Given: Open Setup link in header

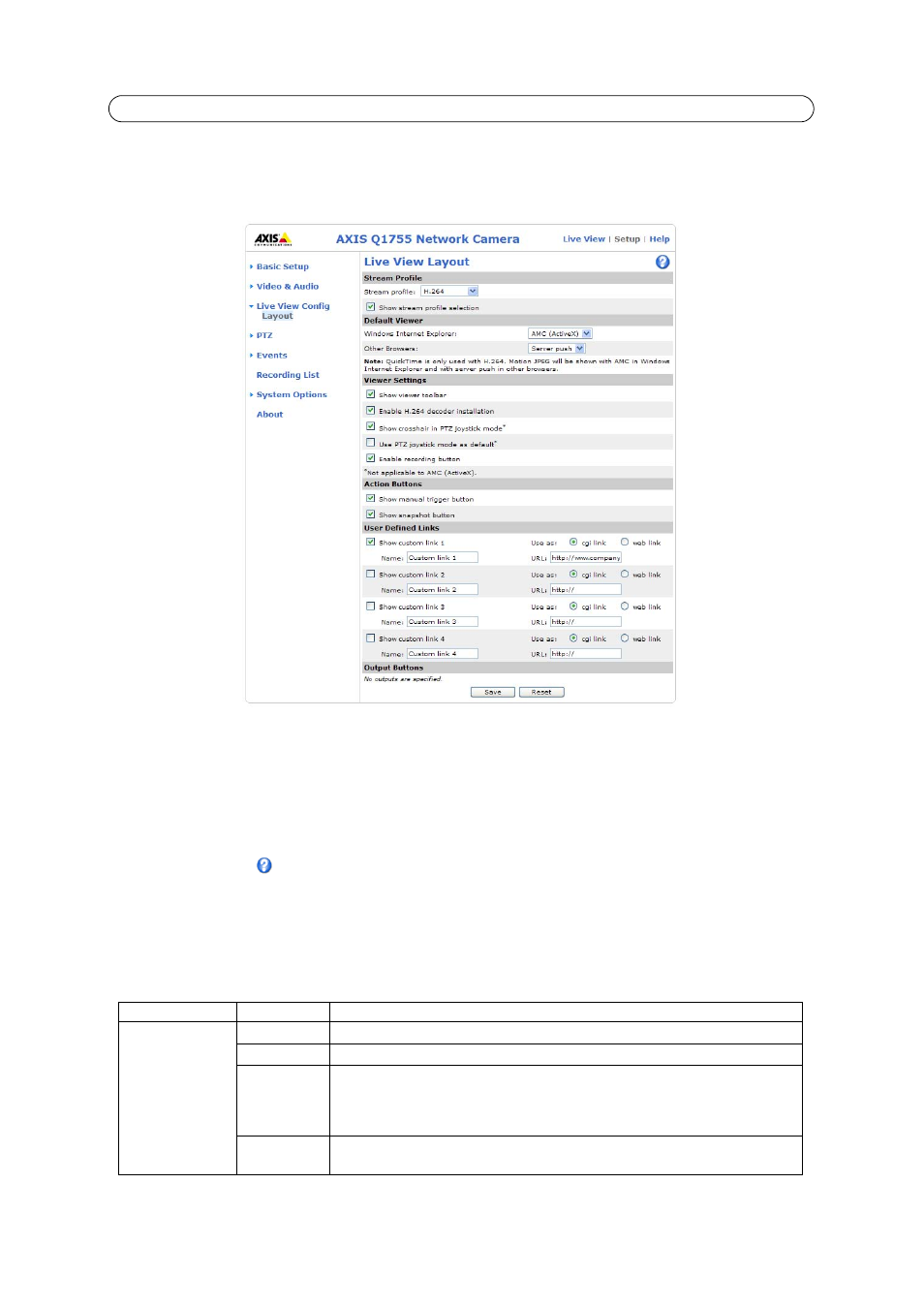Looking at the screenshot, I should 627,238.
